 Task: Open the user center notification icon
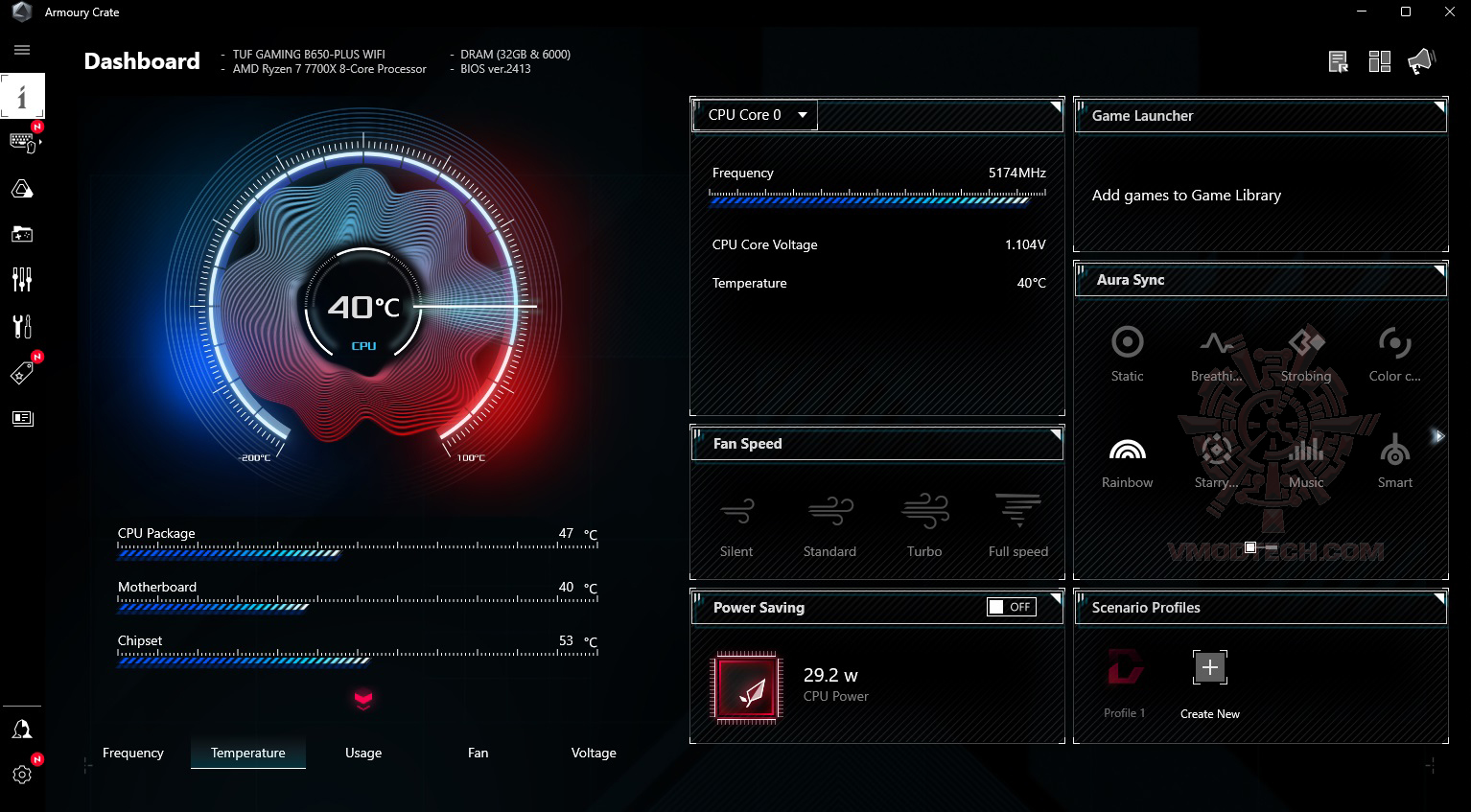[22, 730]
